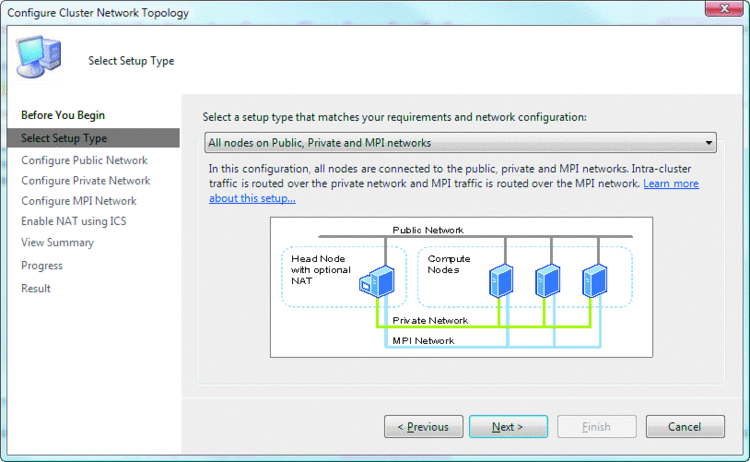
Task: Go to Configure Public Network step
Action: point(84,160)
